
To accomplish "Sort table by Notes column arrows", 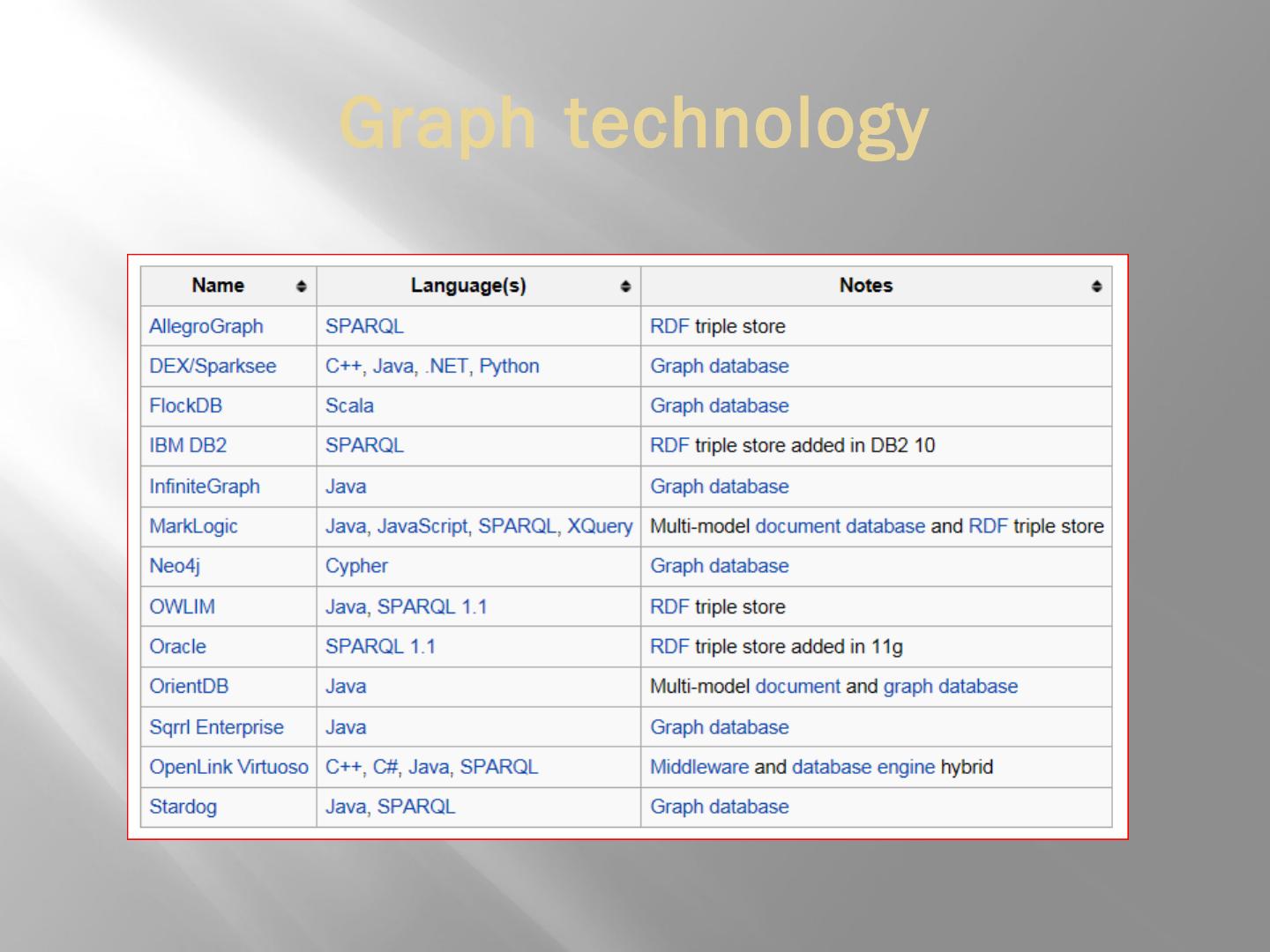I will click(x=1096, y=286).
